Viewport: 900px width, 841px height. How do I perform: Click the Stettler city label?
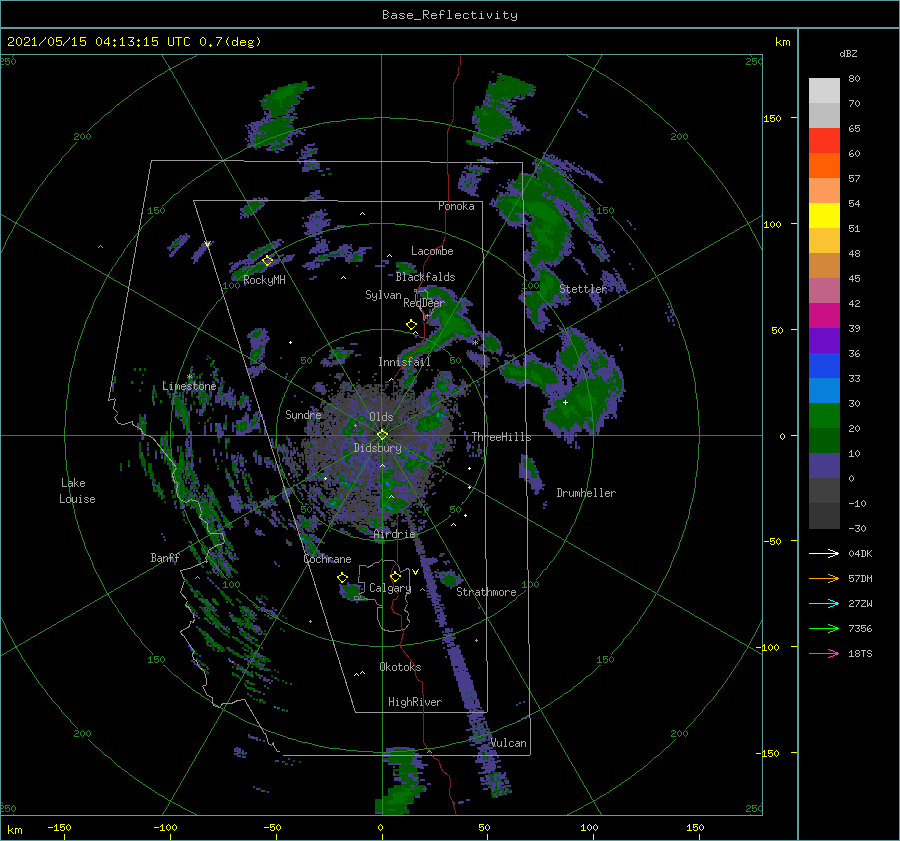coord(583,289)
